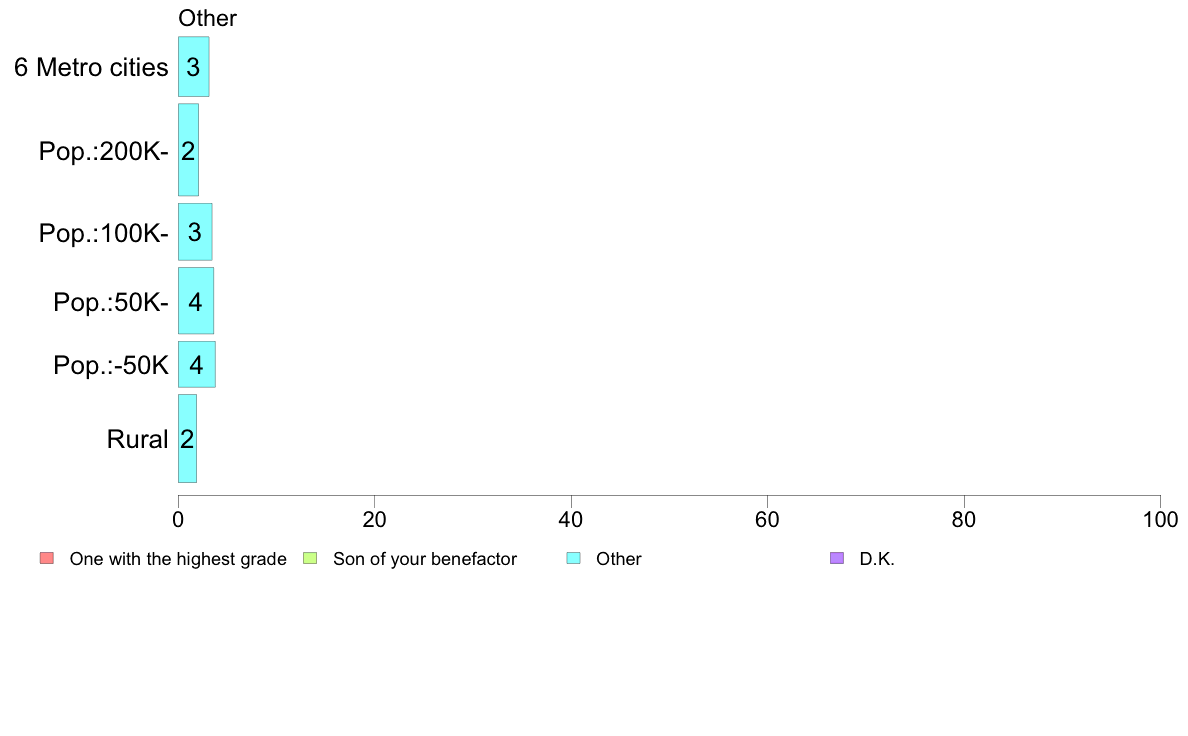
Task: Click the 100 tick on x-axis
Action: pyautogui.click(x=1161, y=519)
